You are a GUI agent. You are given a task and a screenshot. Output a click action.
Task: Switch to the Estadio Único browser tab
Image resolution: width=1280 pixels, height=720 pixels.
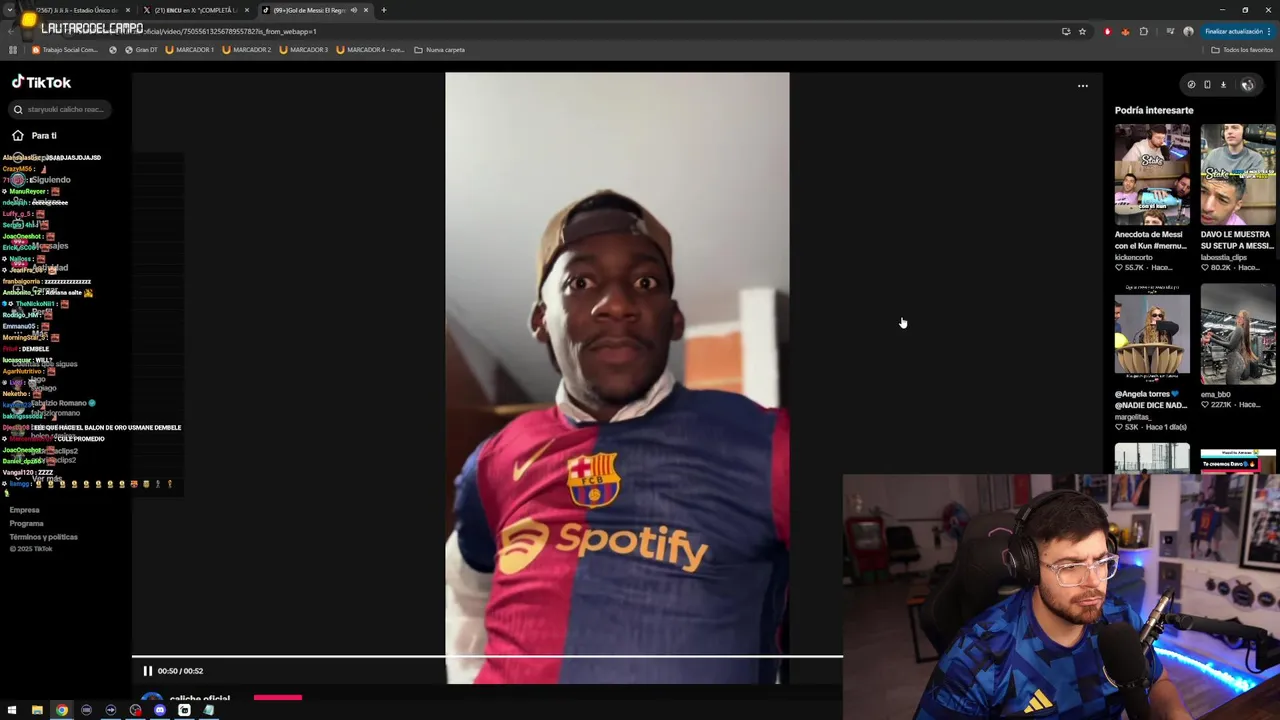coord(78,10)
